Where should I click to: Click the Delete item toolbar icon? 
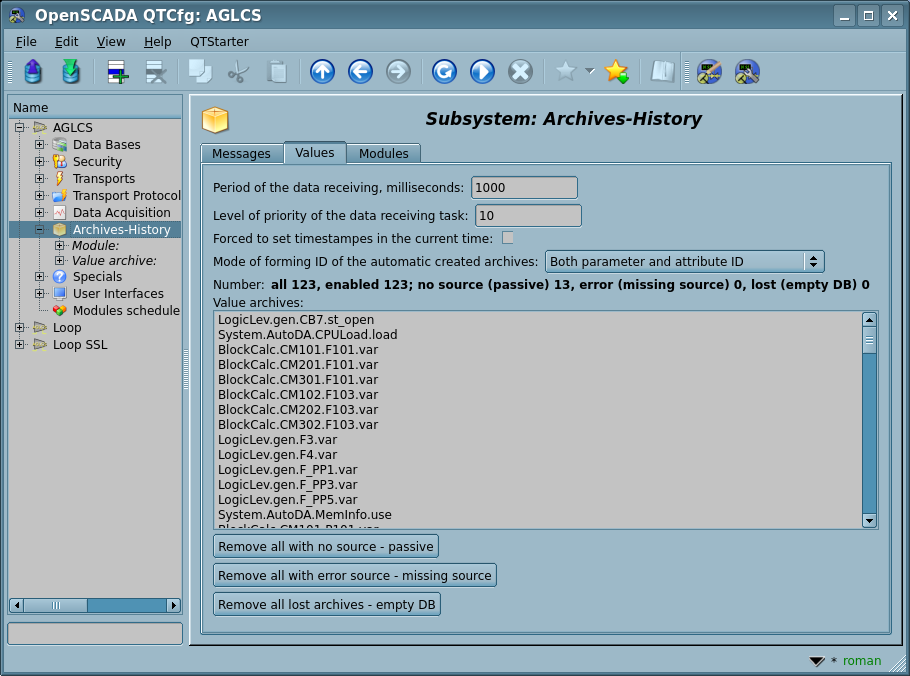[x=156, y=72]
